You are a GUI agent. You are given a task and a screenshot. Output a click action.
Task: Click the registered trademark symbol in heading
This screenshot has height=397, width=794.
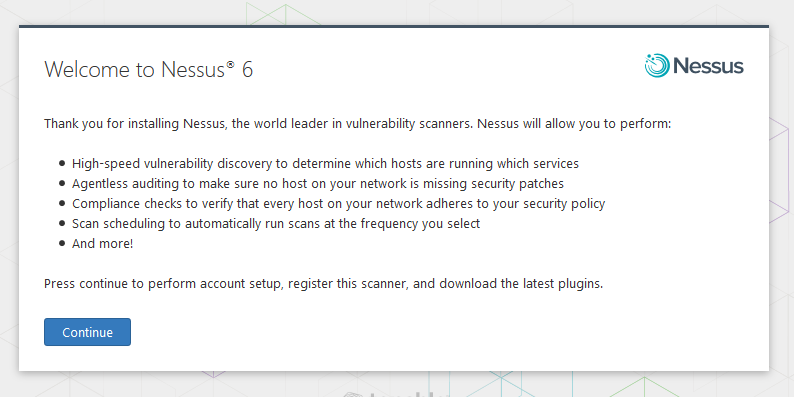click(x=230, y=64)
